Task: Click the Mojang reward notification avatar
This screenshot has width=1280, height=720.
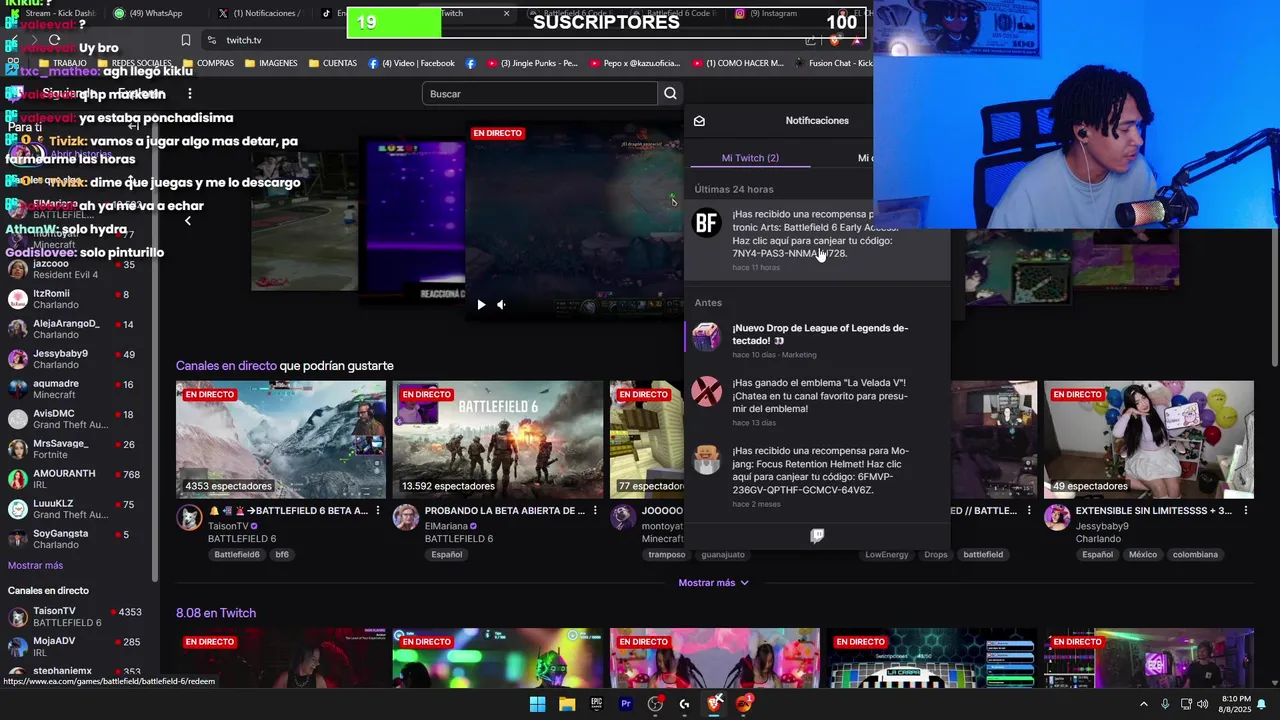Action: [706, 460]
